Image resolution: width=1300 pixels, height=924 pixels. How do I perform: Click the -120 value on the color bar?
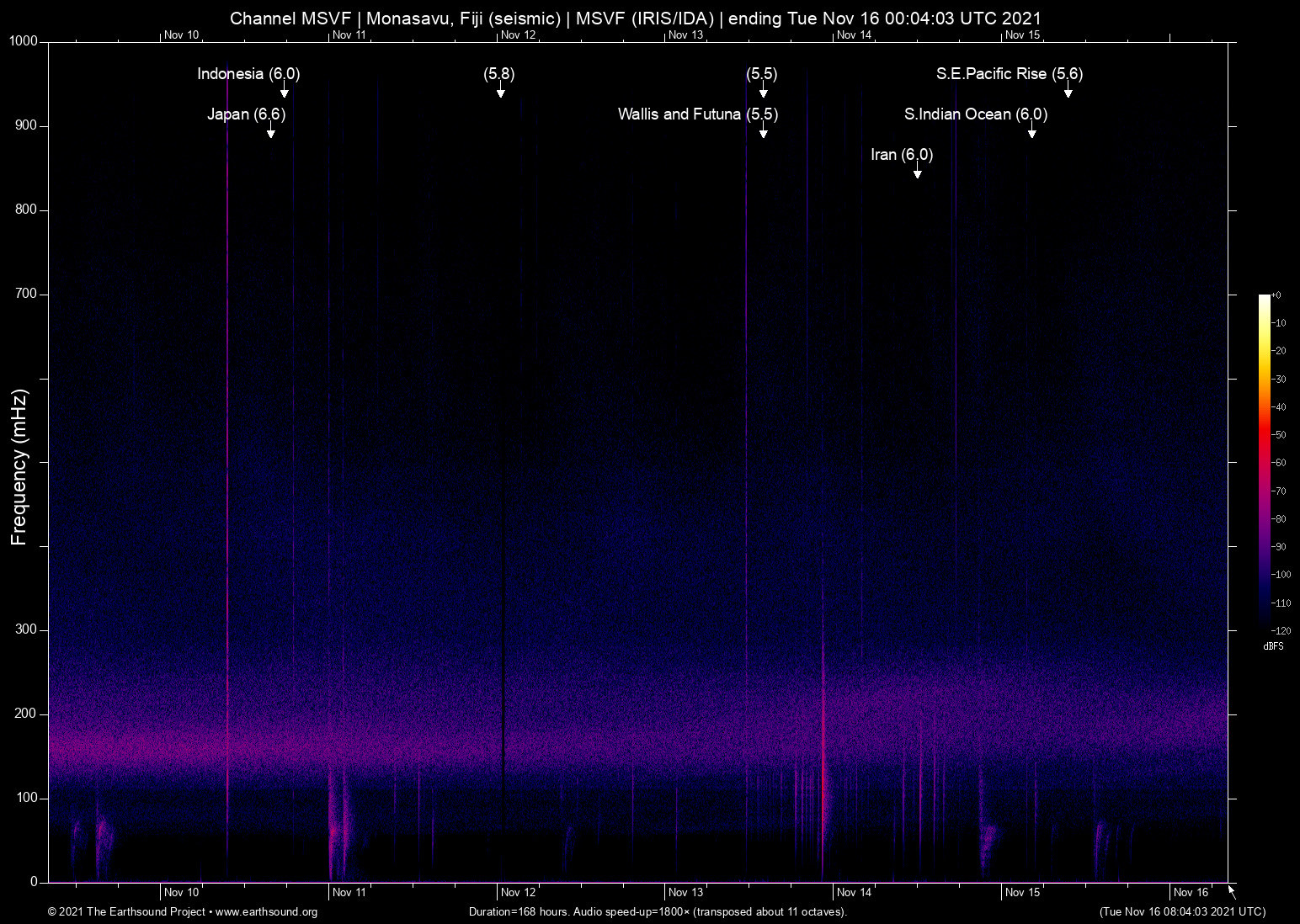pyautogui.click(x=1280, y=629)
